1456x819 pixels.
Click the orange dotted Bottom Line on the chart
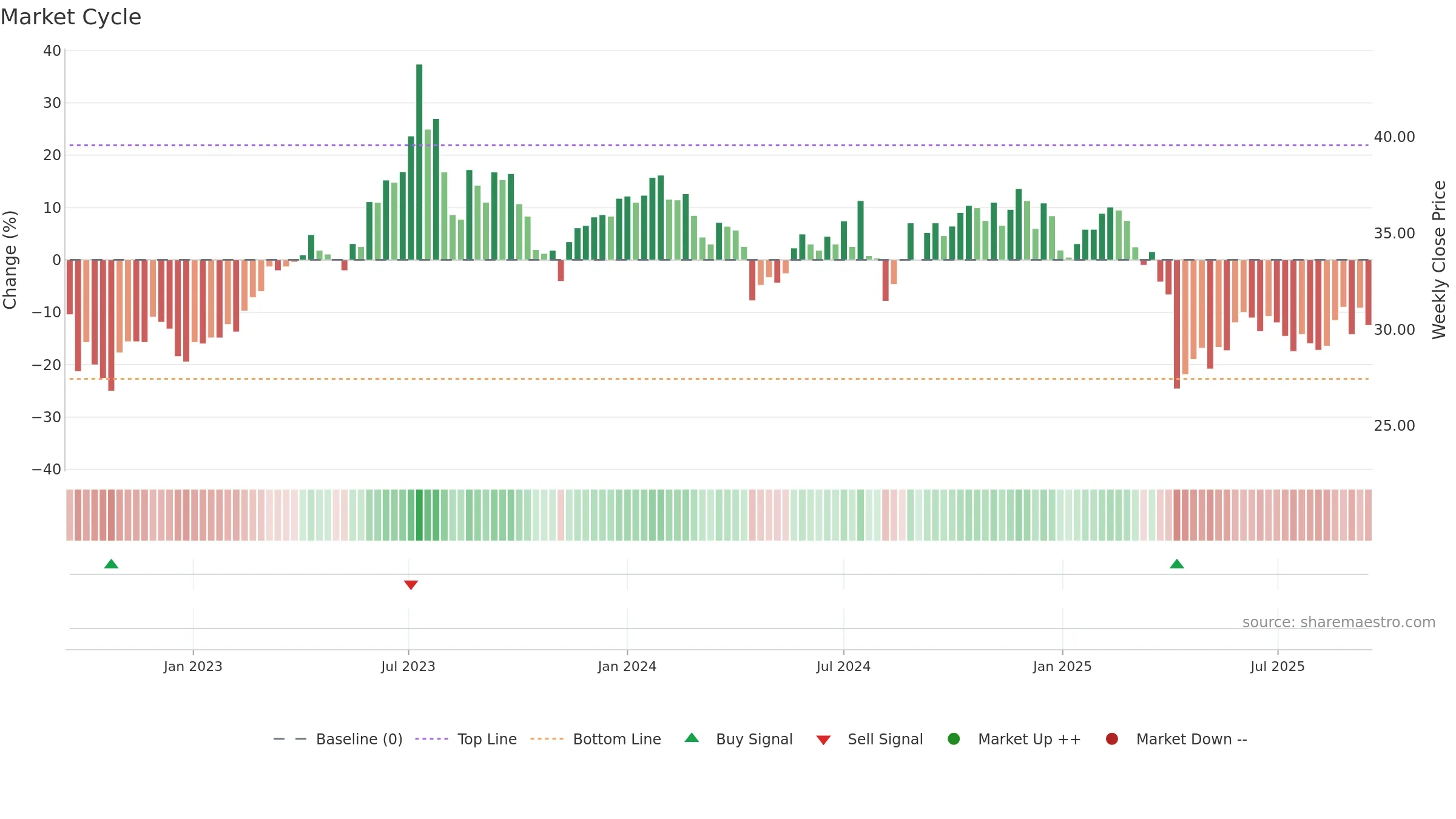coord(719,379)
